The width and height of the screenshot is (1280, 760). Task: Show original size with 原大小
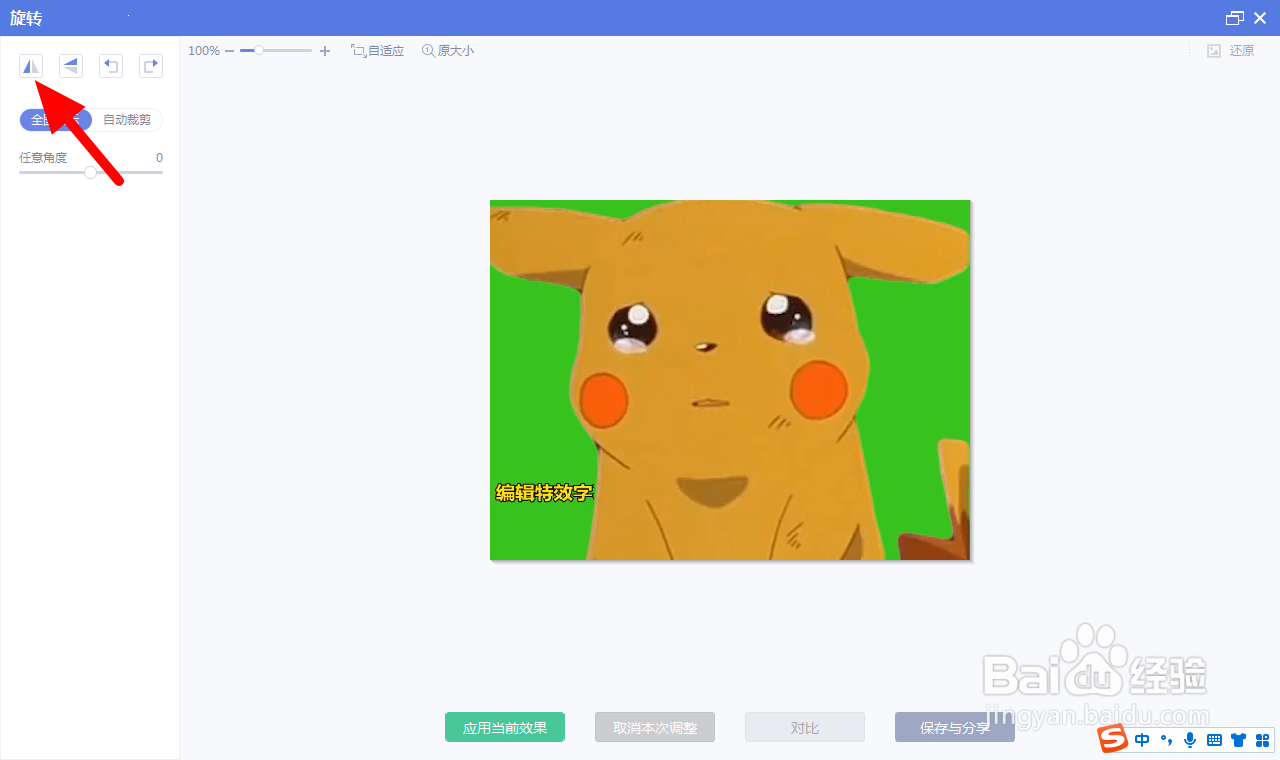click(448, 50)
